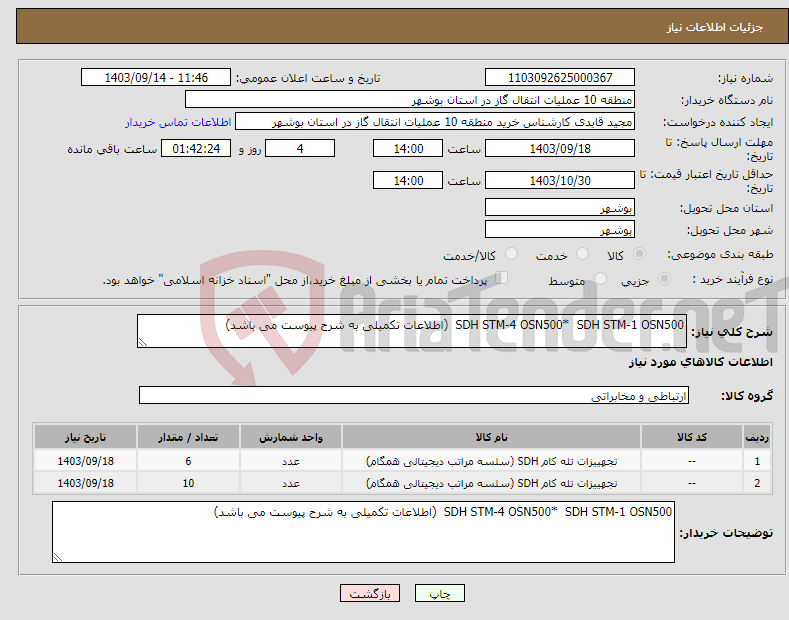The image size is (789, 620).
Task: Click the اطلاعات کالاهای مورد نیاز heading
Action: pos(700,362)
